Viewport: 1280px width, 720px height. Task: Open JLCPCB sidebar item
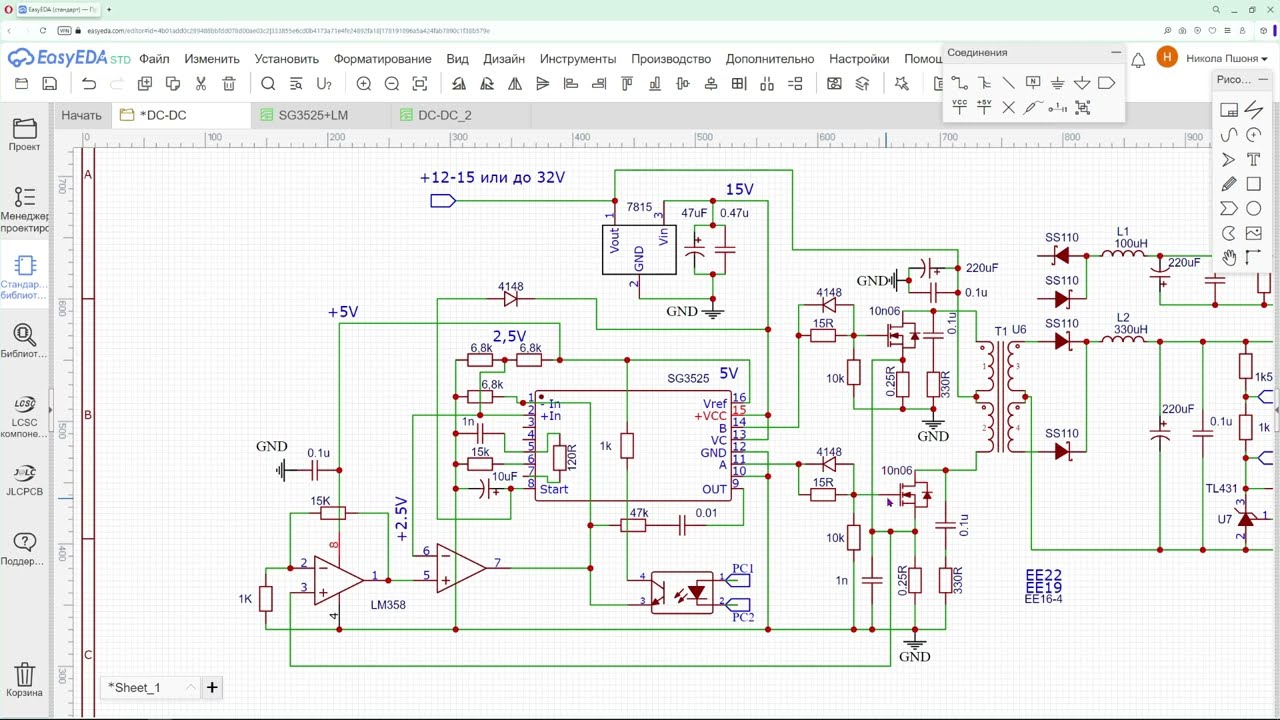tap(25, 480)
